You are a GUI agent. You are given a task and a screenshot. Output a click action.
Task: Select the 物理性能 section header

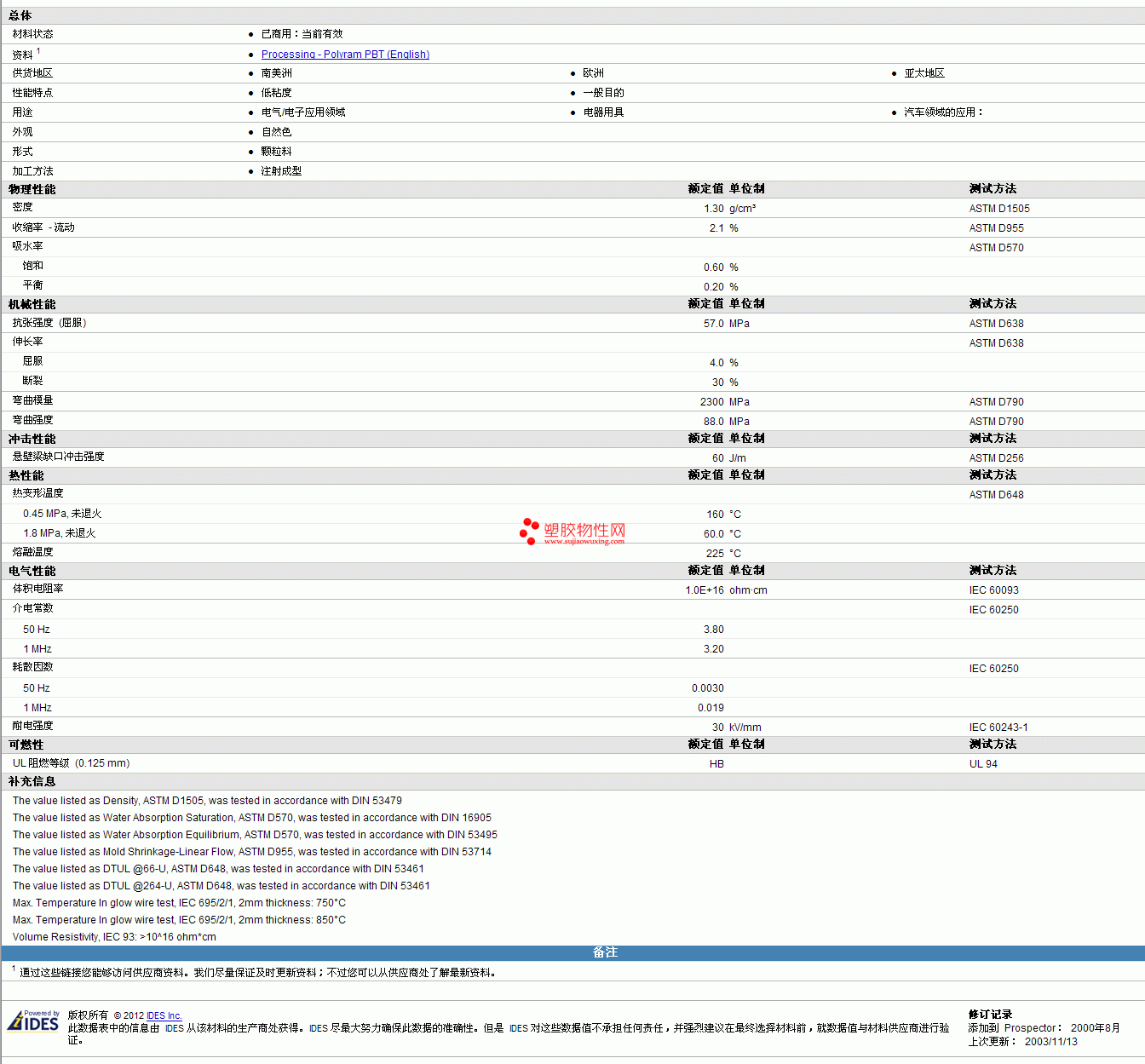coord(32,189)
